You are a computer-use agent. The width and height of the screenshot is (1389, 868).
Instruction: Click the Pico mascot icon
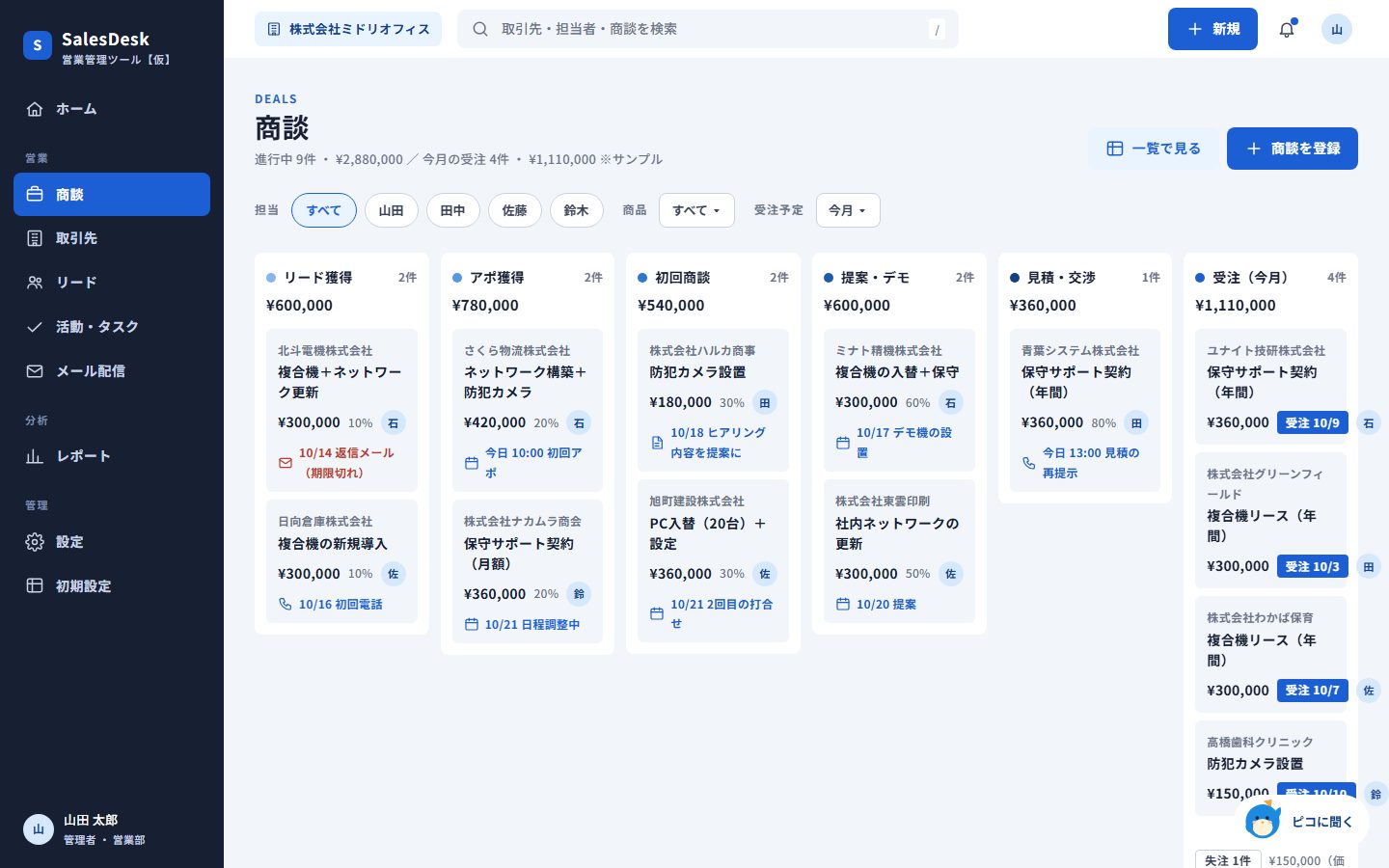pyautogui.click(x=1263, y=822)
